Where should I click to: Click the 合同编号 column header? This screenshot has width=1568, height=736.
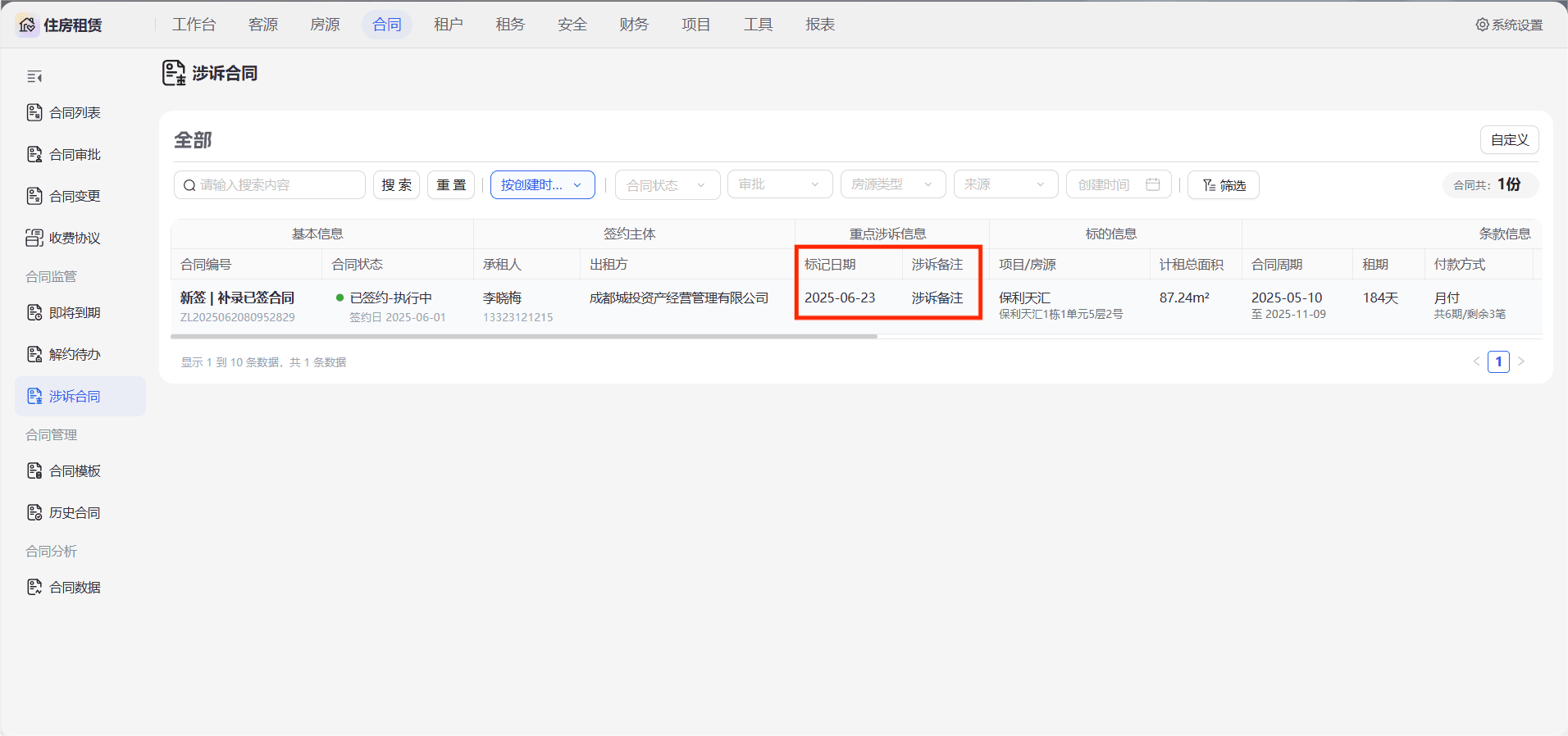point(206,264)
